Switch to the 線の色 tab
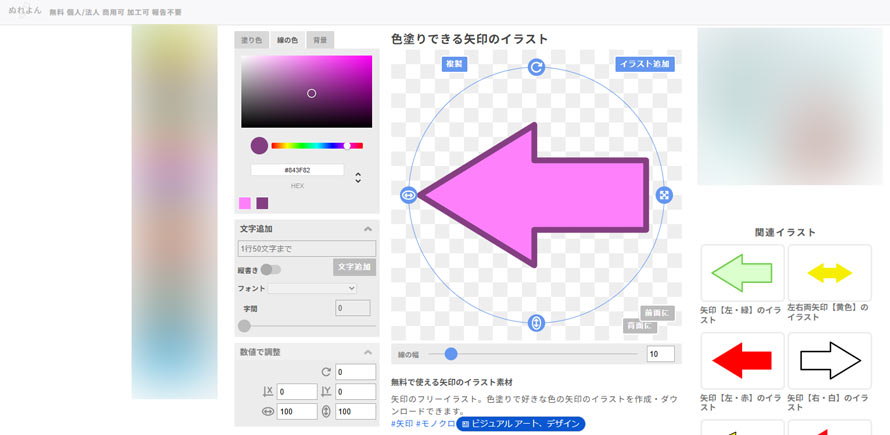Image resolution: width=890 pixels, height=435 pixels. 287,40
